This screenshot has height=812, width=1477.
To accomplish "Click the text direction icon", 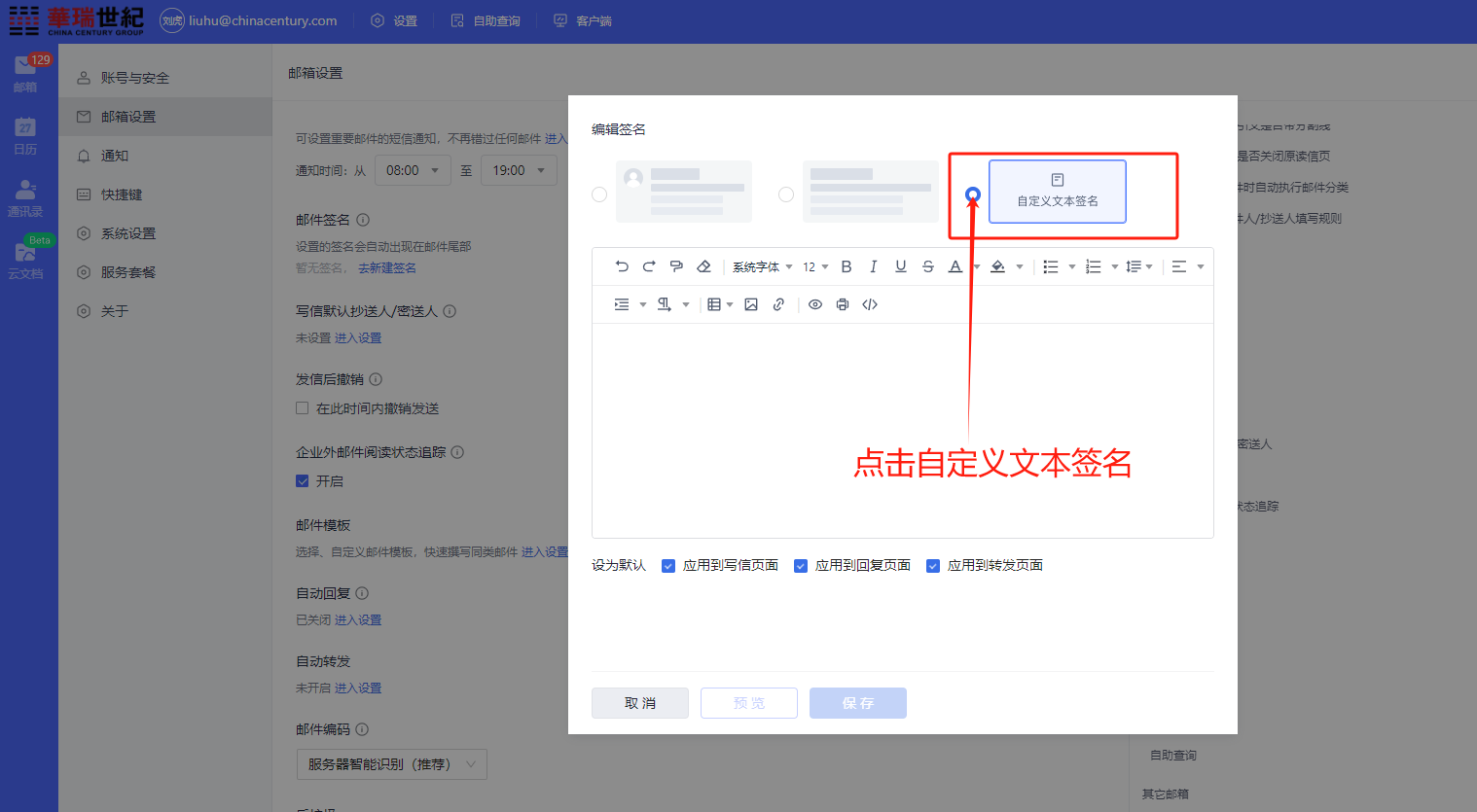I will pyautogui.click(x=665, y=304).
